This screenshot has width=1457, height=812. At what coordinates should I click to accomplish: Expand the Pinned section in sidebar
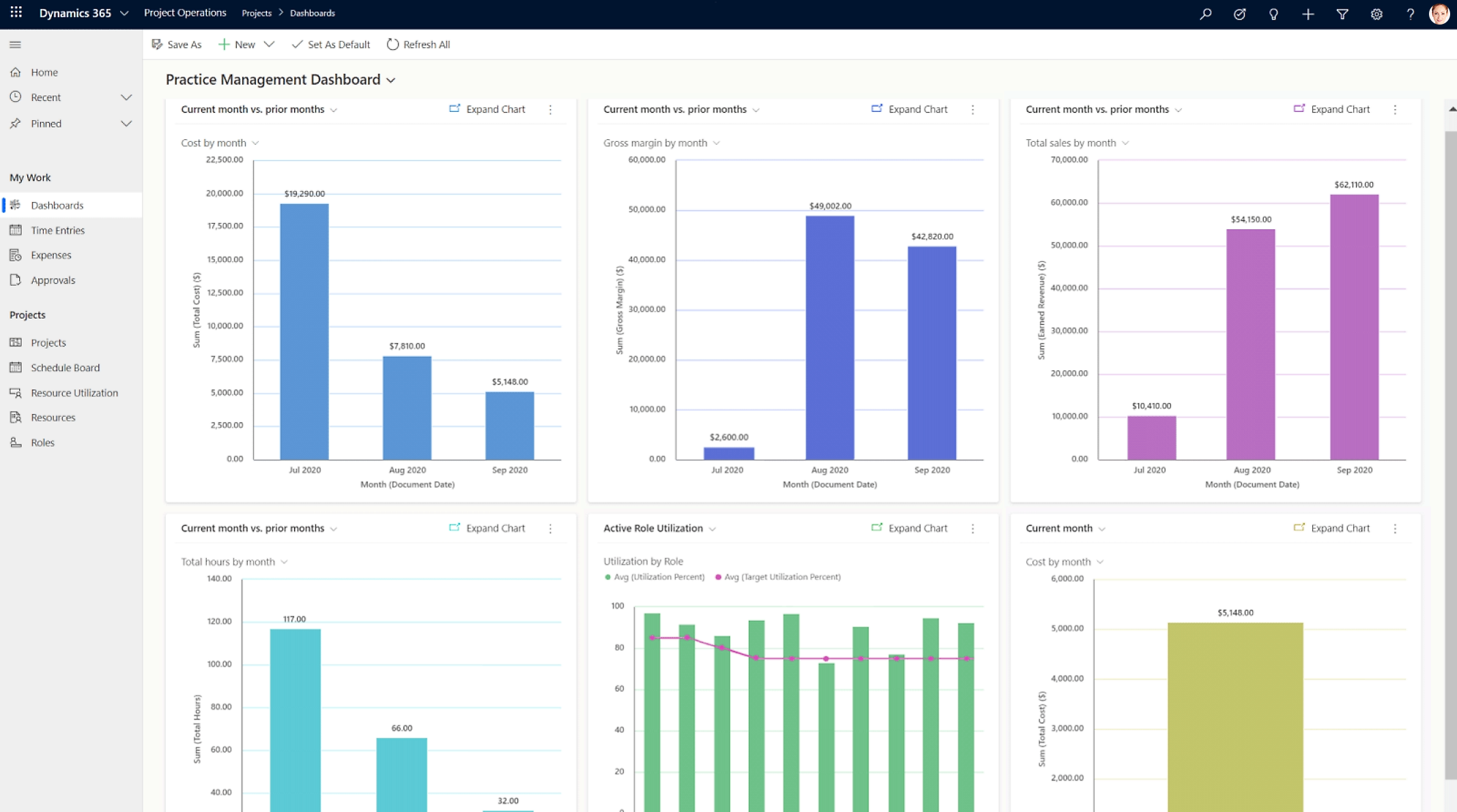(126, 124)
